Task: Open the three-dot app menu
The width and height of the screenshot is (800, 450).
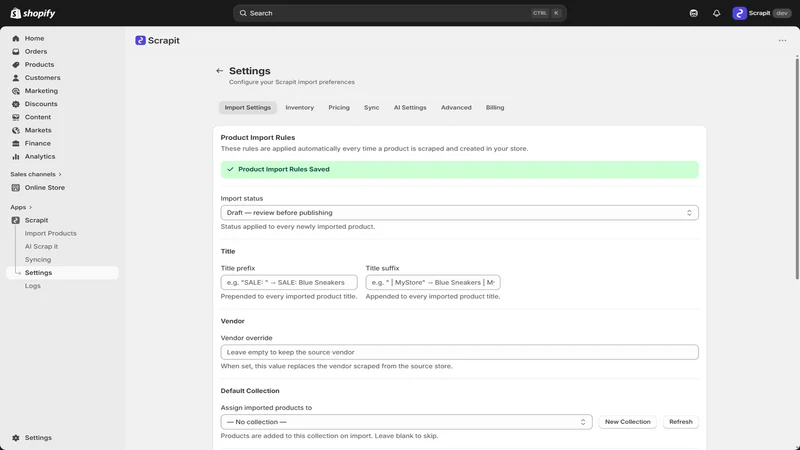Action: [782, 40]
